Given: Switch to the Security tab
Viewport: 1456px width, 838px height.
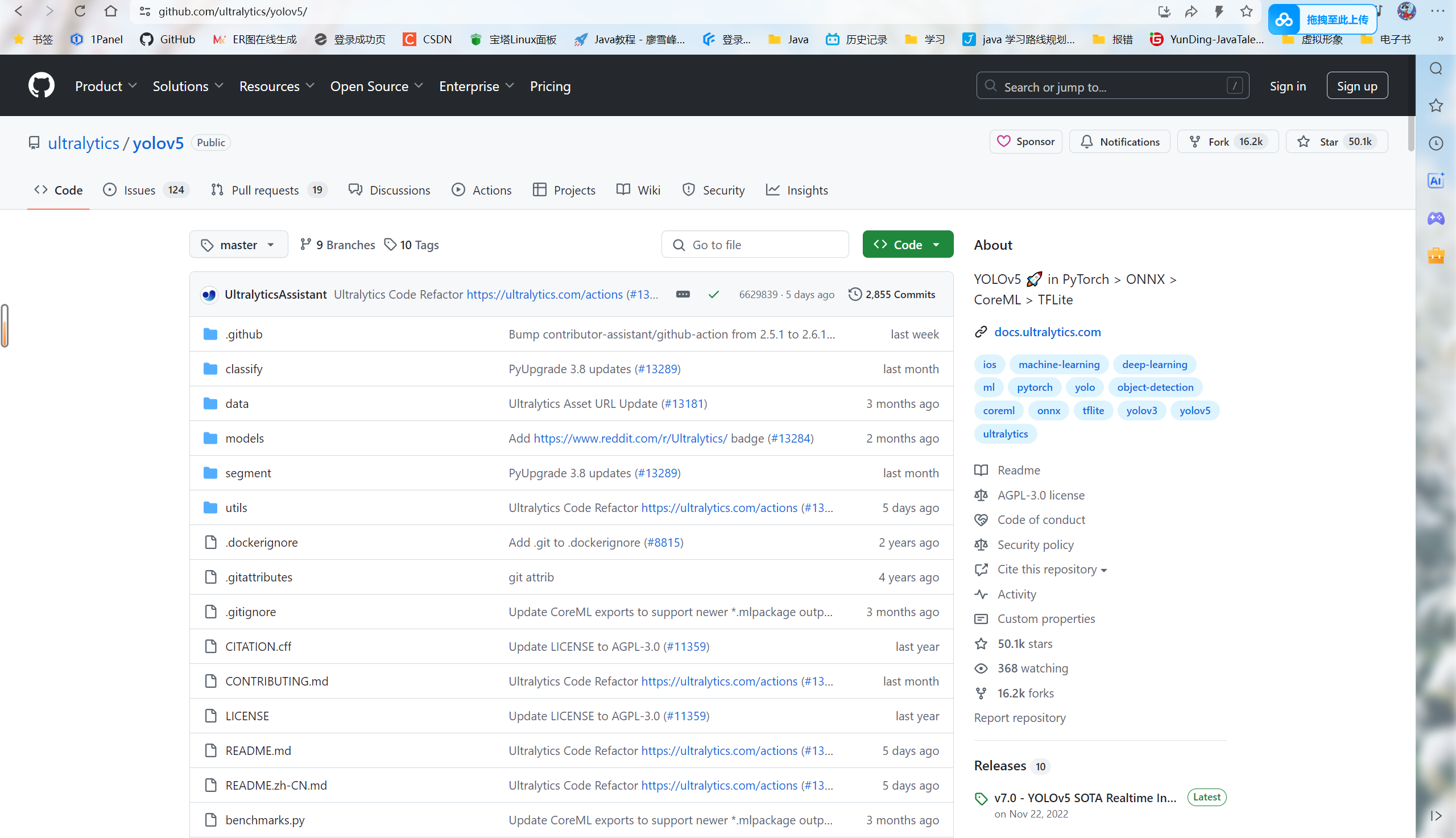Looking at the screenshot, I should pyautogui.click(x=713, y=190).
